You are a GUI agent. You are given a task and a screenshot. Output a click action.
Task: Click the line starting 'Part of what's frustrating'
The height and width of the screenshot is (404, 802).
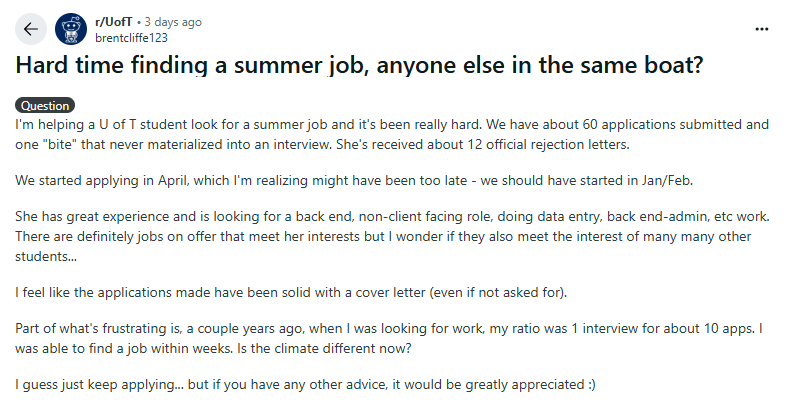[x=390, y=329]
